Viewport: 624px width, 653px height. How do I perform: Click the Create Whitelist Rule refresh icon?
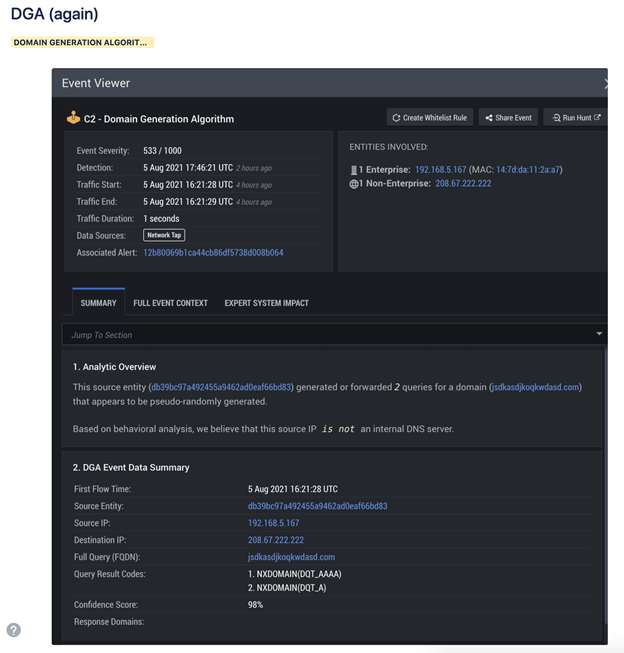click(x=396, y=118)
